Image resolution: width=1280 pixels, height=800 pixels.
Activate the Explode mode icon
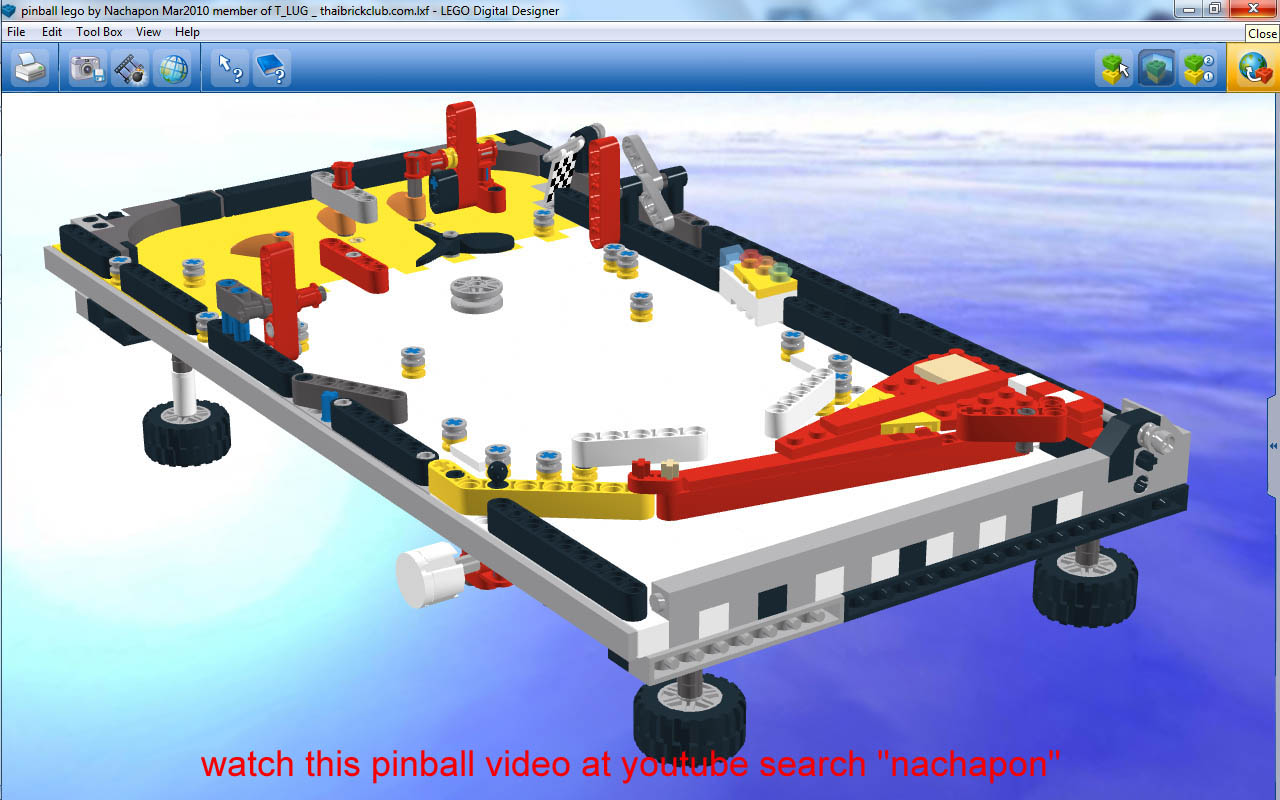[130, 68]
